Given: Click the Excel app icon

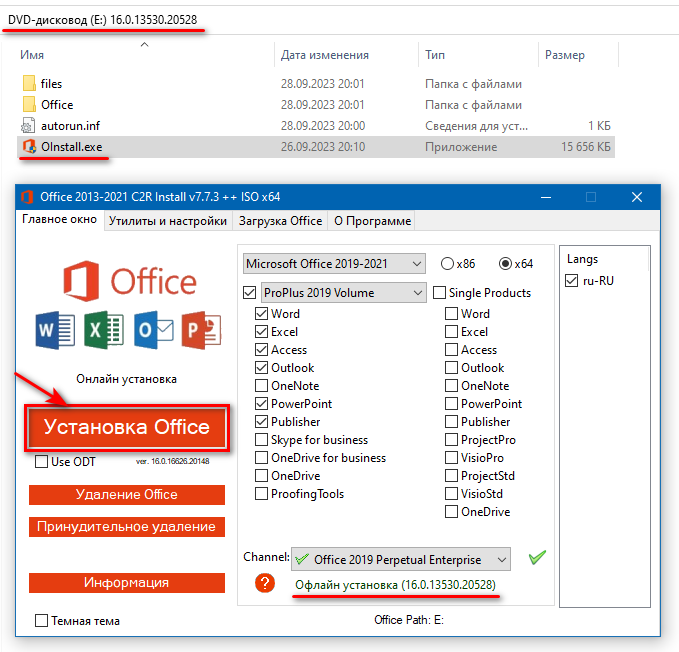Looking at the screenshot, I should [104, 330].
